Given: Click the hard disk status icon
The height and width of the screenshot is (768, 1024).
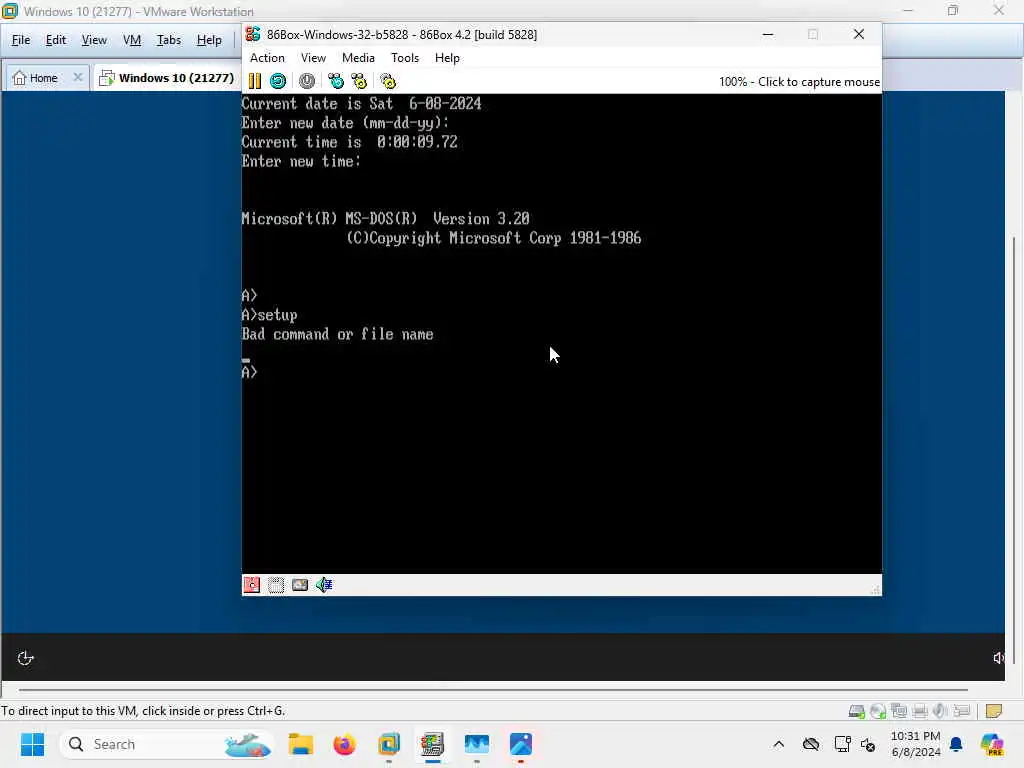Looking at the screenshot, I should tap(300, 584).
